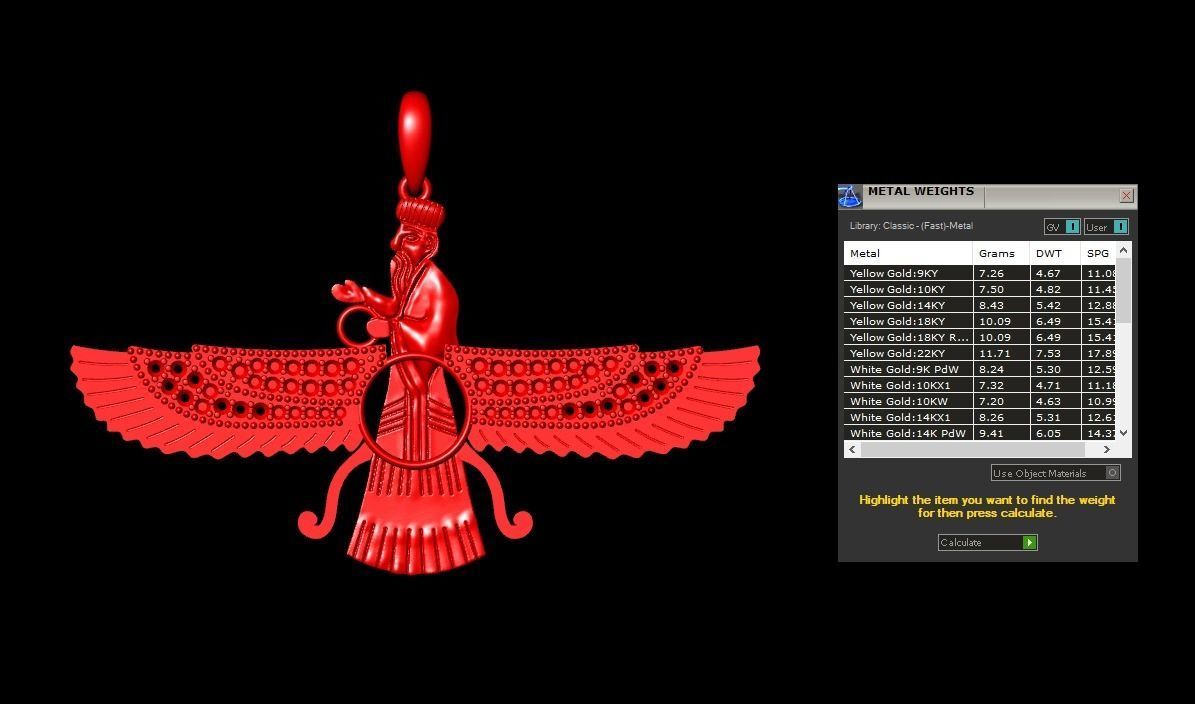Select the Yellow Gold:14KY row

pyautogui.click(x=980, y=305)
